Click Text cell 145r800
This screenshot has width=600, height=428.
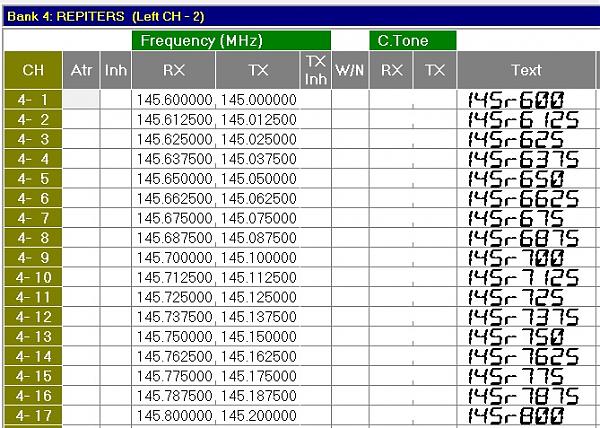point(526,415)
